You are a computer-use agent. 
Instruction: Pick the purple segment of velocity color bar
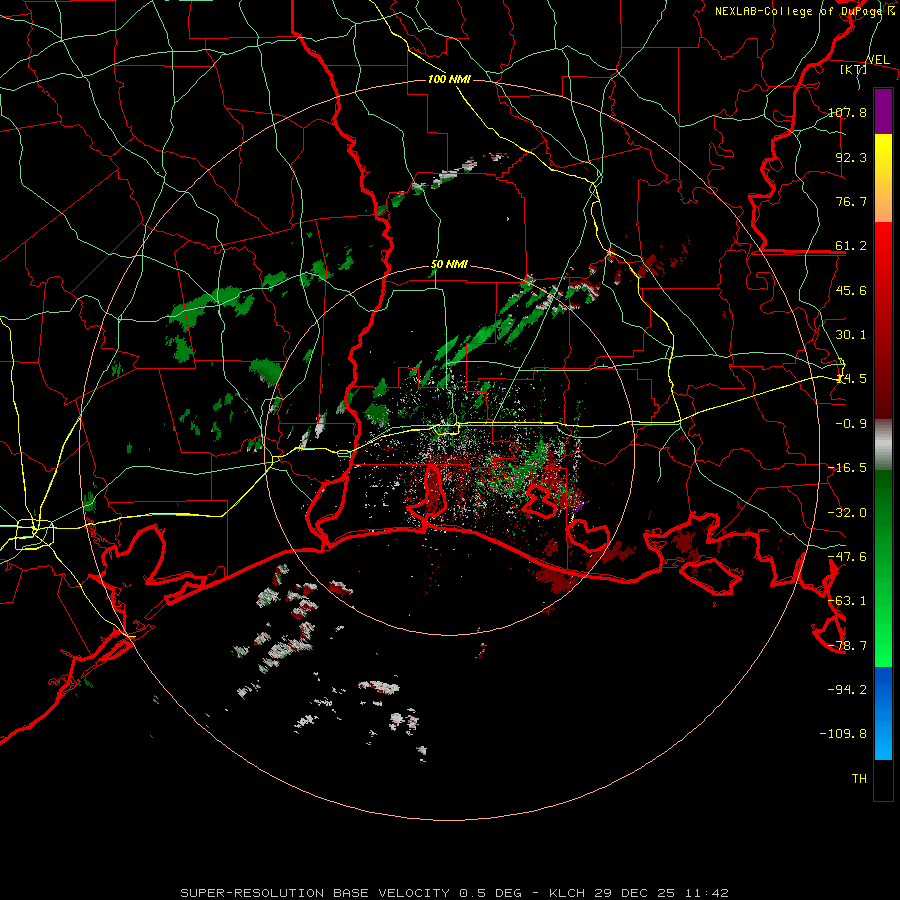pyautogui.click(x=883, y=112)
